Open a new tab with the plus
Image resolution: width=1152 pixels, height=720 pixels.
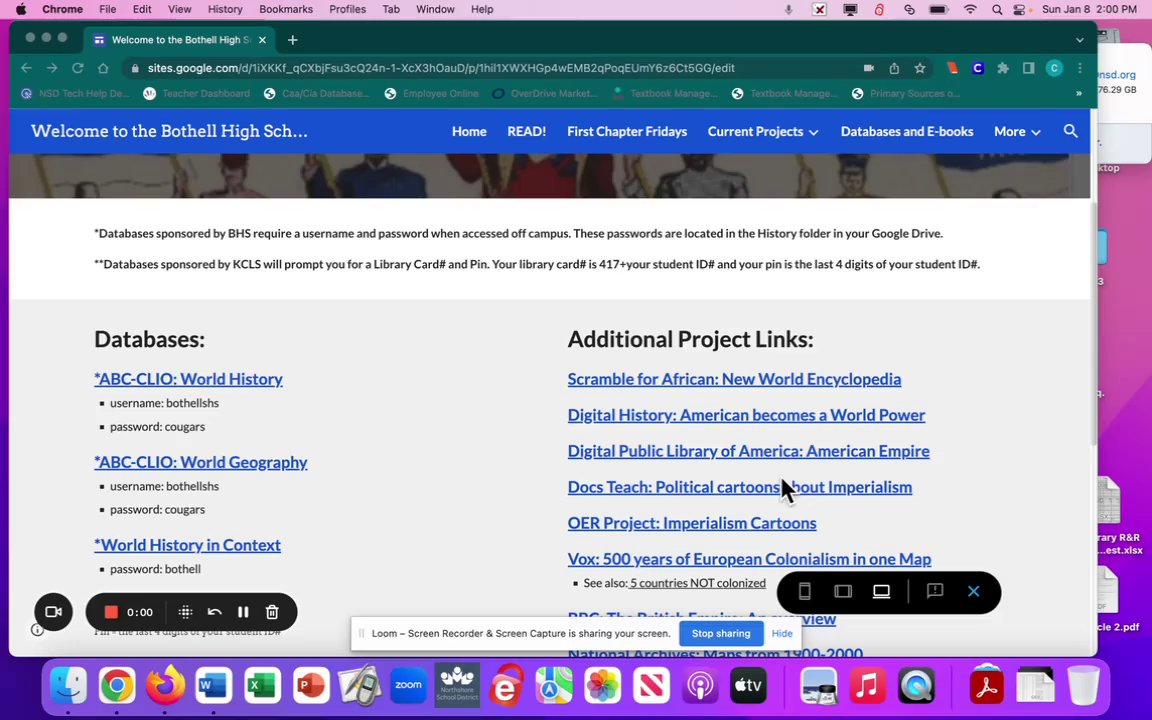point(292,40)
